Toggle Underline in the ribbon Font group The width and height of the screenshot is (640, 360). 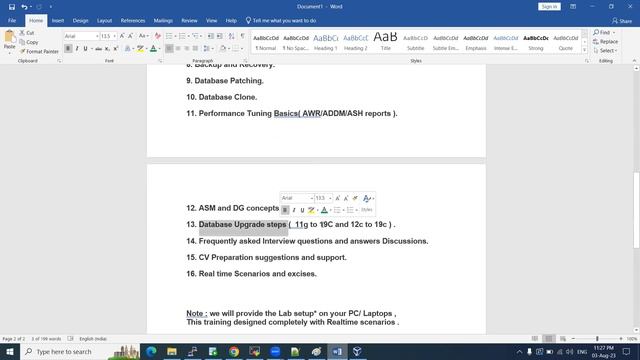[x=85, y=49]
